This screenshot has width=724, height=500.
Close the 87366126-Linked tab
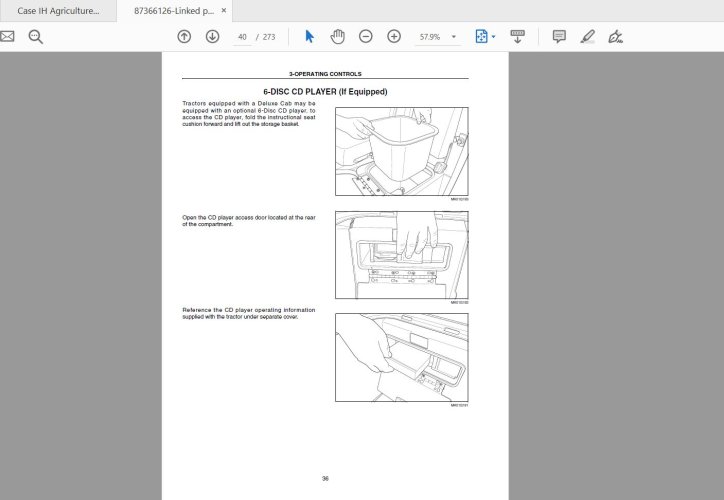tap(224, 10)
